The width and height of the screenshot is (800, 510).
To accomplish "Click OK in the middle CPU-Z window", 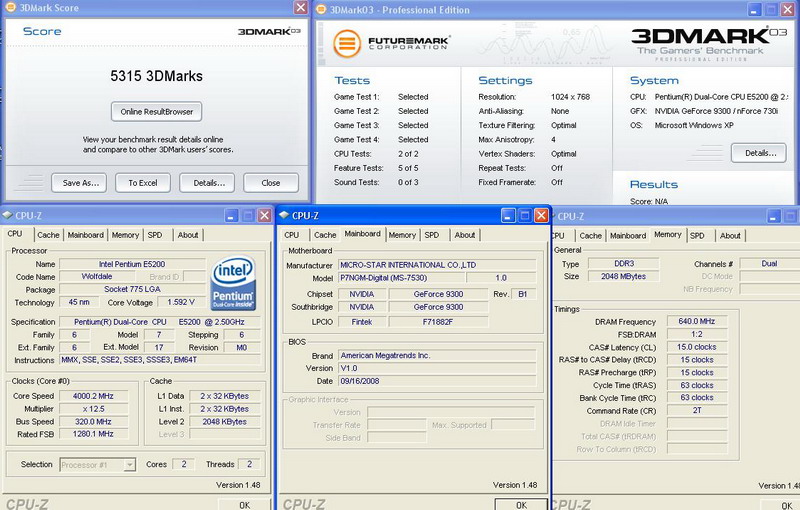I will pyautogui.click(x=521, y=505).
